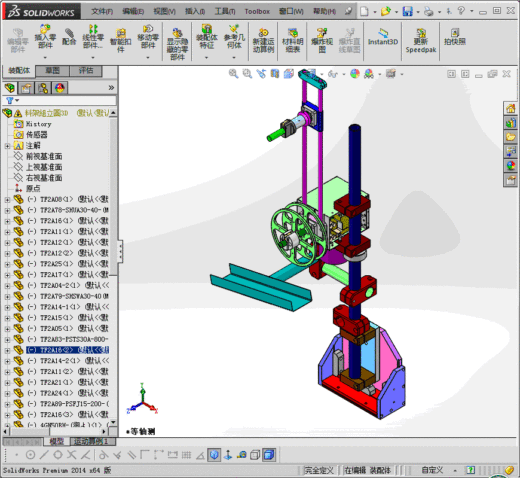
Task: Expand the TF2A08<1> component node
Action: pyautogui.click(x=7, y=200)
